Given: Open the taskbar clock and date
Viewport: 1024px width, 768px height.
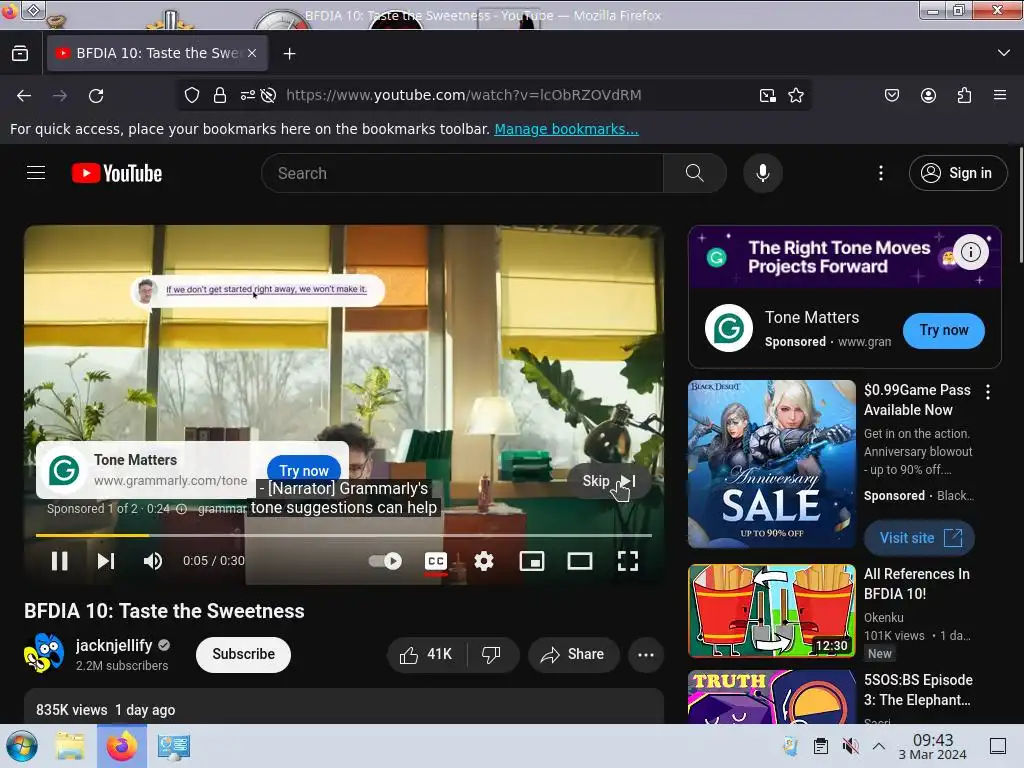Looking at the screenshot, I should tap(933, 746).
